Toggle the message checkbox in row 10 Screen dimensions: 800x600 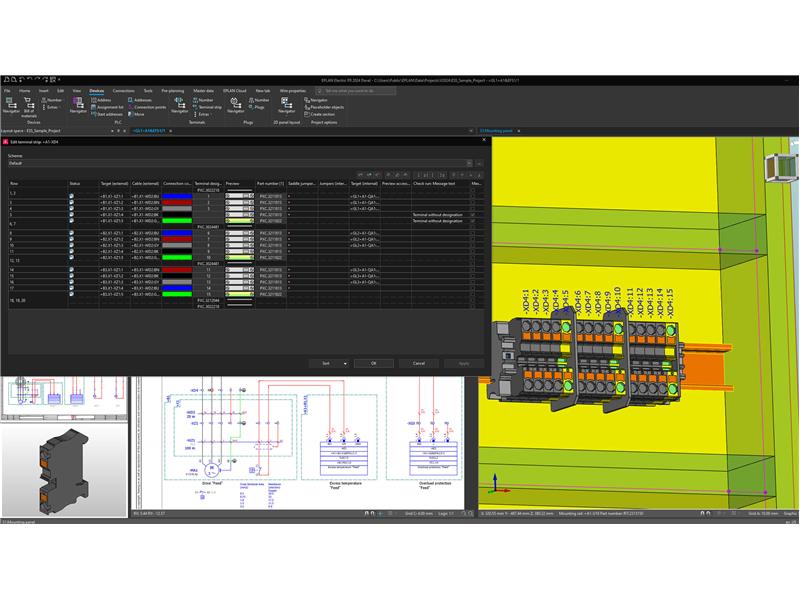473,245
